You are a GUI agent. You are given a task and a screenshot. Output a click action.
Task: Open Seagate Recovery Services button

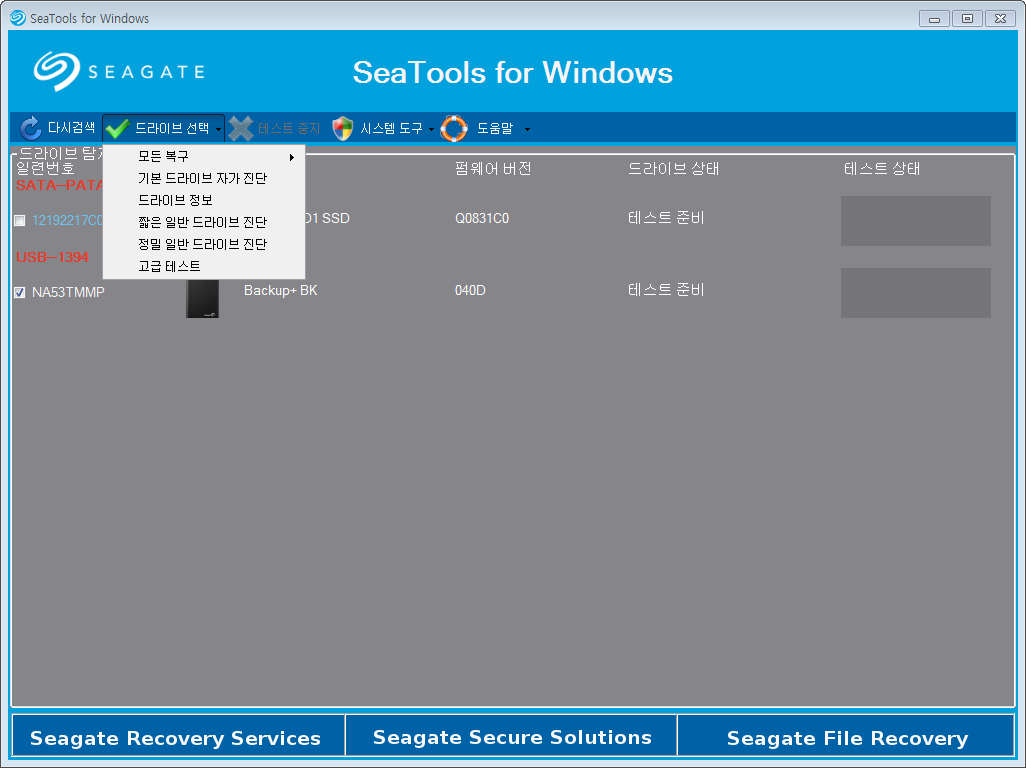pos(178,737)
